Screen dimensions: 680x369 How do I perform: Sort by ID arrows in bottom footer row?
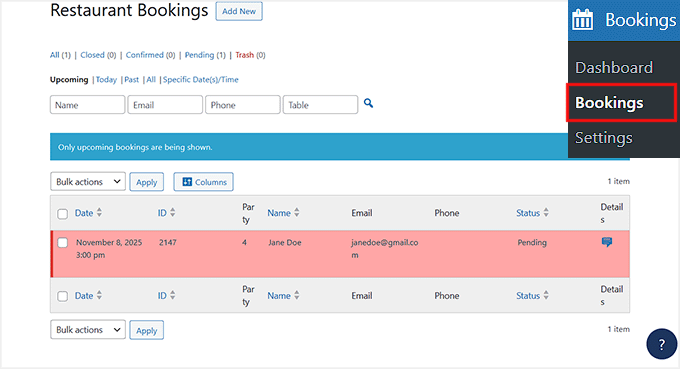(x=173, y=295)
